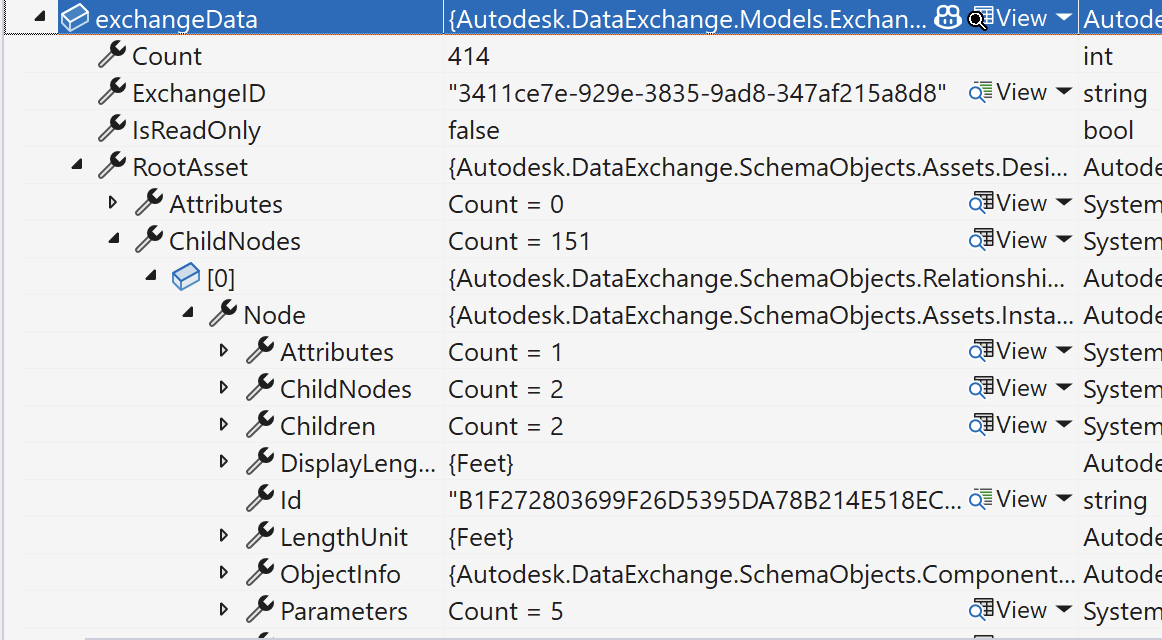Collapse the RootAsset node
This screenshot has width=1162, height=640.
coord(77,164)
